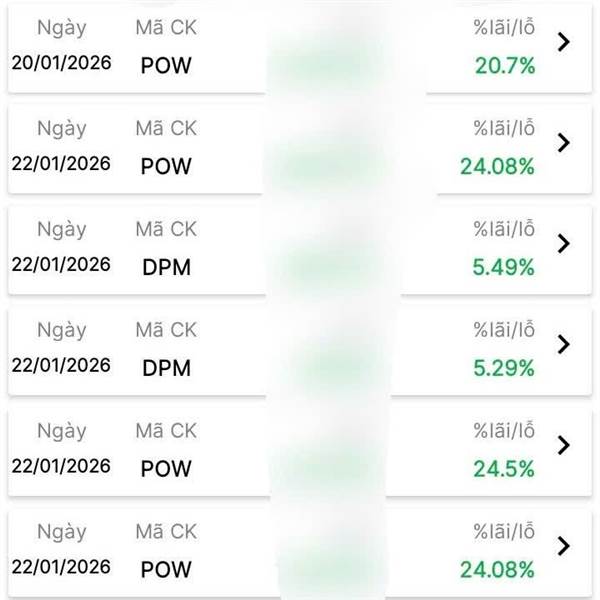Select the "%lãi/lỗ" label above 24.5%

tap(504, 431)
